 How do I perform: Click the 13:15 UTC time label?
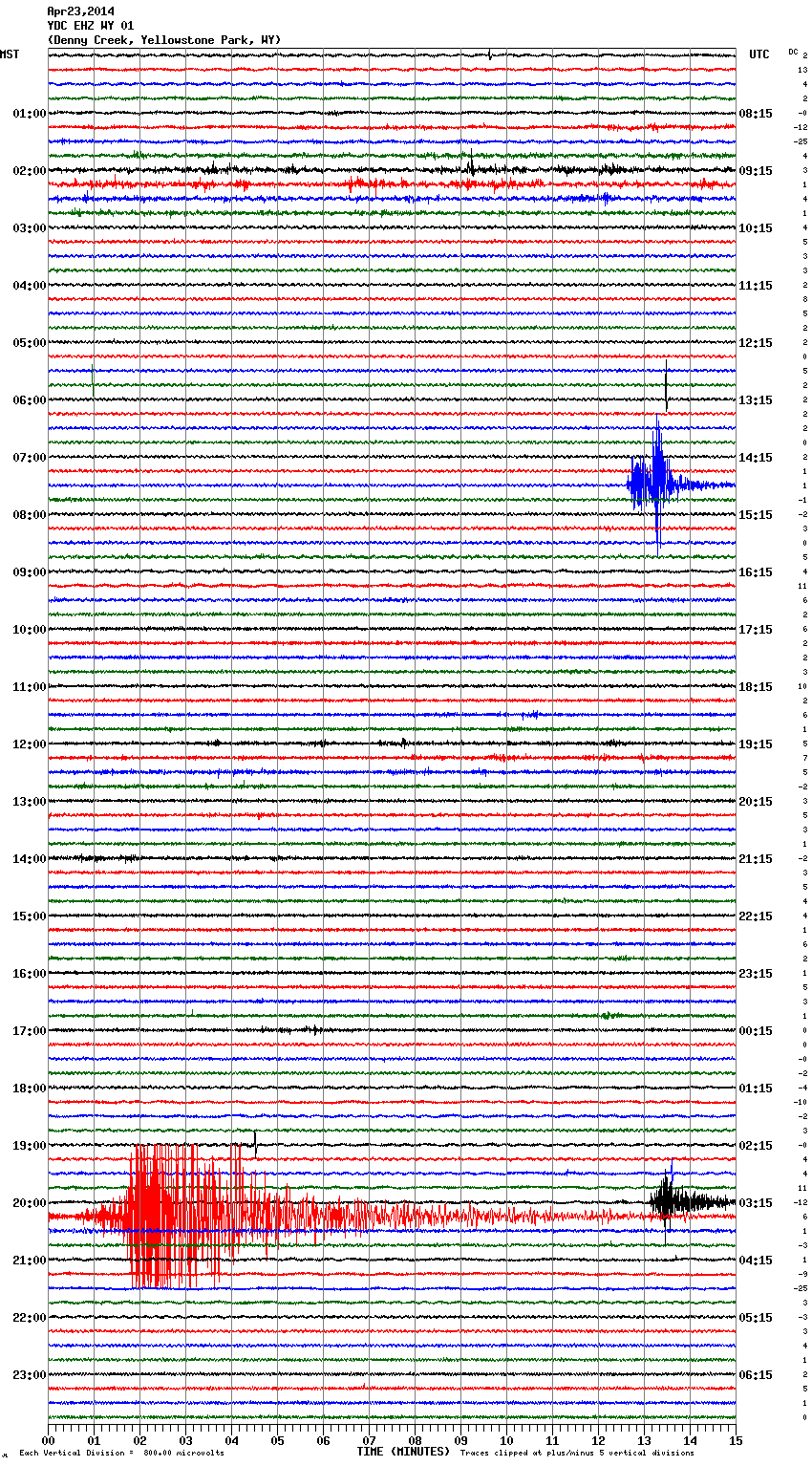click(756, 400)
